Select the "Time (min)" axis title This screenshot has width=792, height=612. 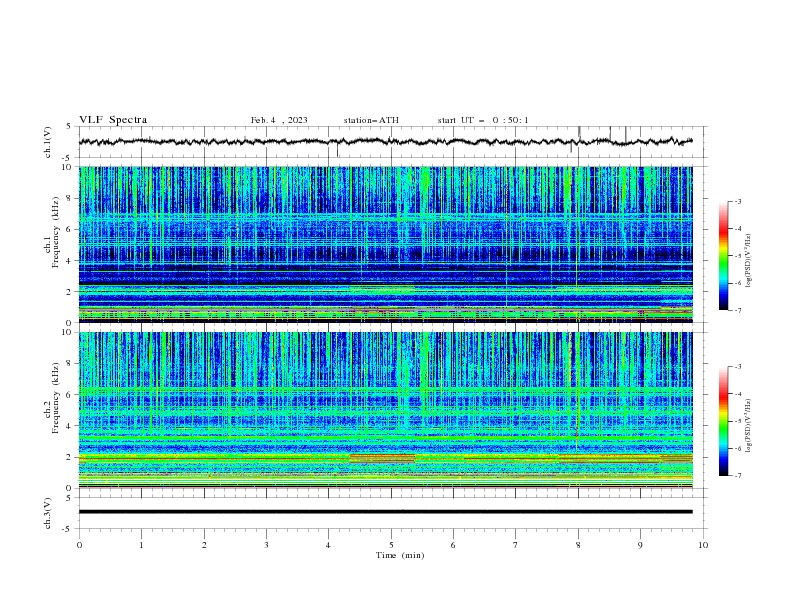tap(400, 555)
